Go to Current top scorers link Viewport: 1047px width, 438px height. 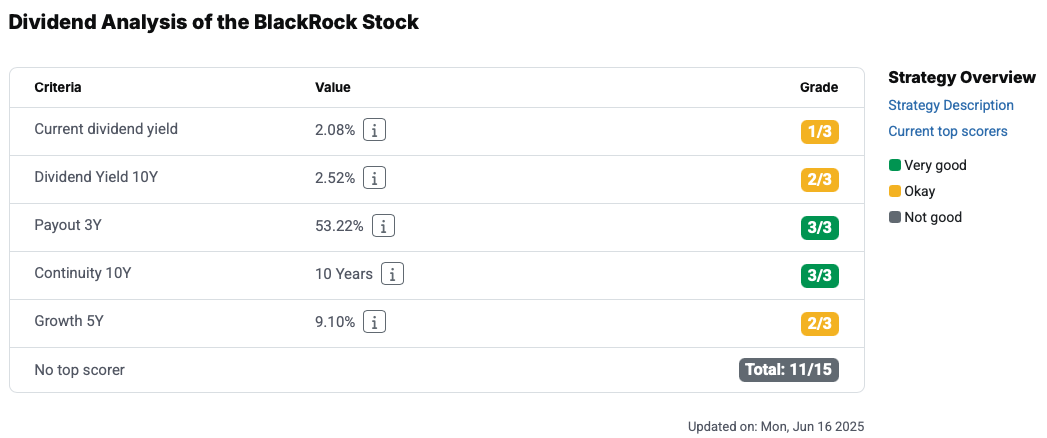point(948,132)
